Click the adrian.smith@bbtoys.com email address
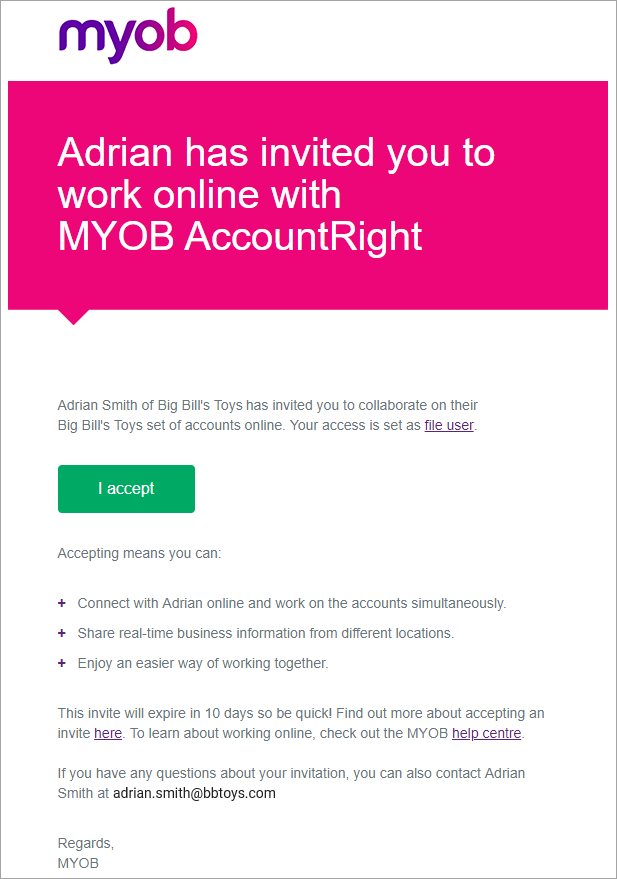This screenshot has height=879, width=617. pos(194,793)
